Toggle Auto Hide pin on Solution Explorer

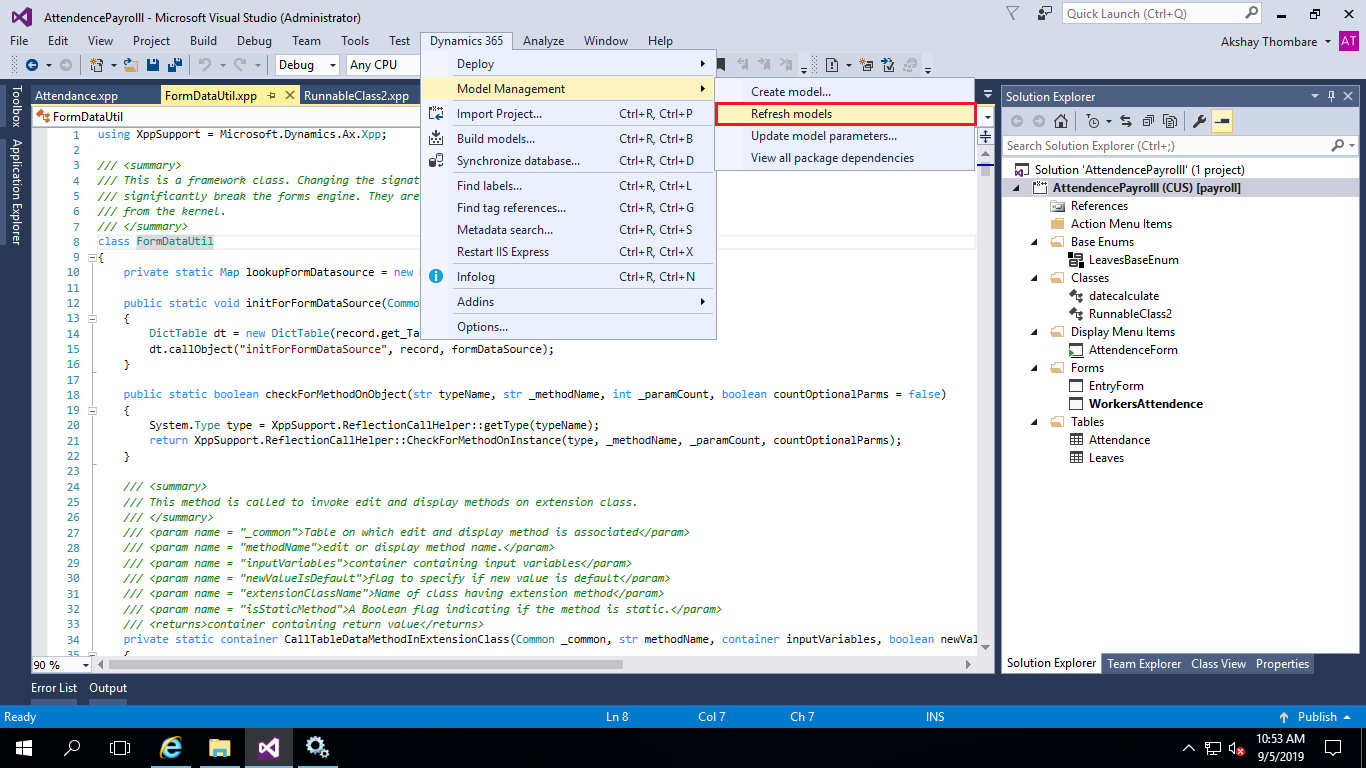click(1331, 96)
